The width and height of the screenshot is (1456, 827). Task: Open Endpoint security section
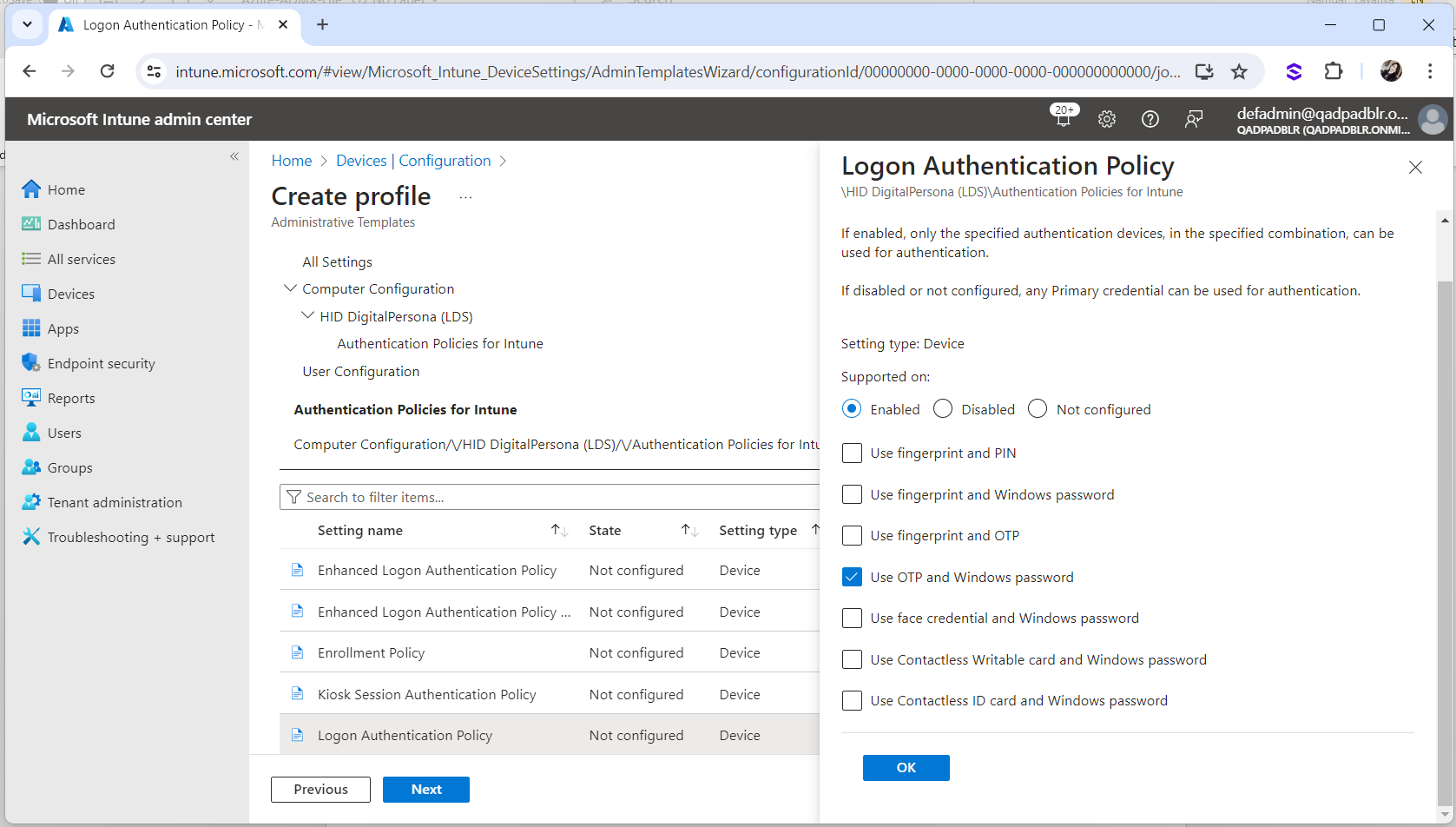pyautogui.click(x=101, y=363)
